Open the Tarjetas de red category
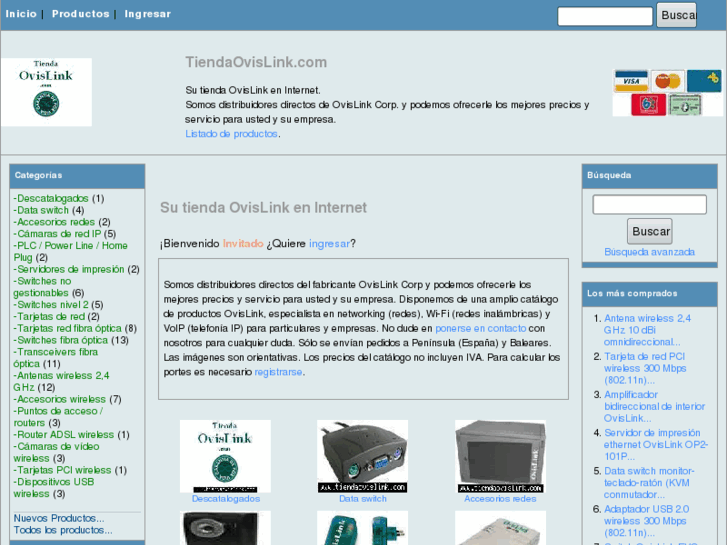The height and width of the screenshot is (545, 727). point(51,316)
